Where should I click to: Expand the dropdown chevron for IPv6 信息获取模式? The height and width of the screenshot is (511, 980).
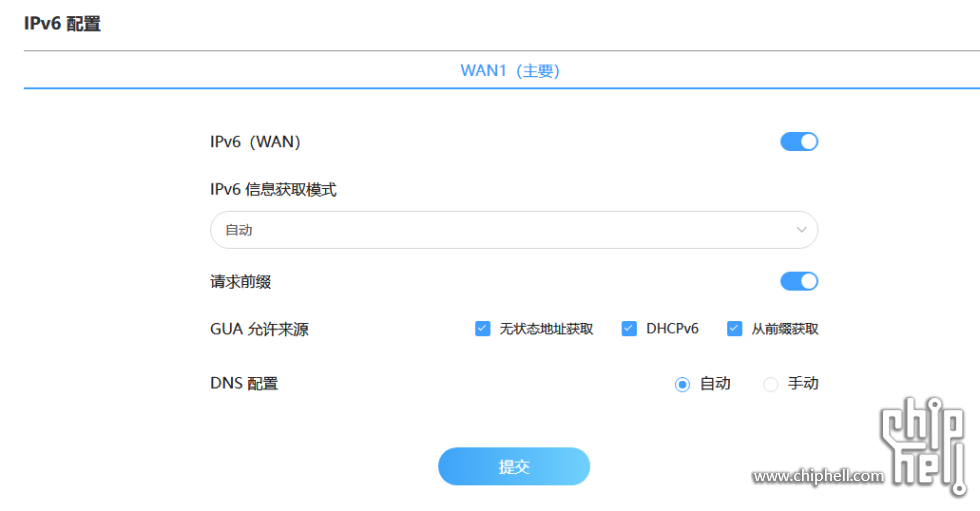(x=801, y=230)
